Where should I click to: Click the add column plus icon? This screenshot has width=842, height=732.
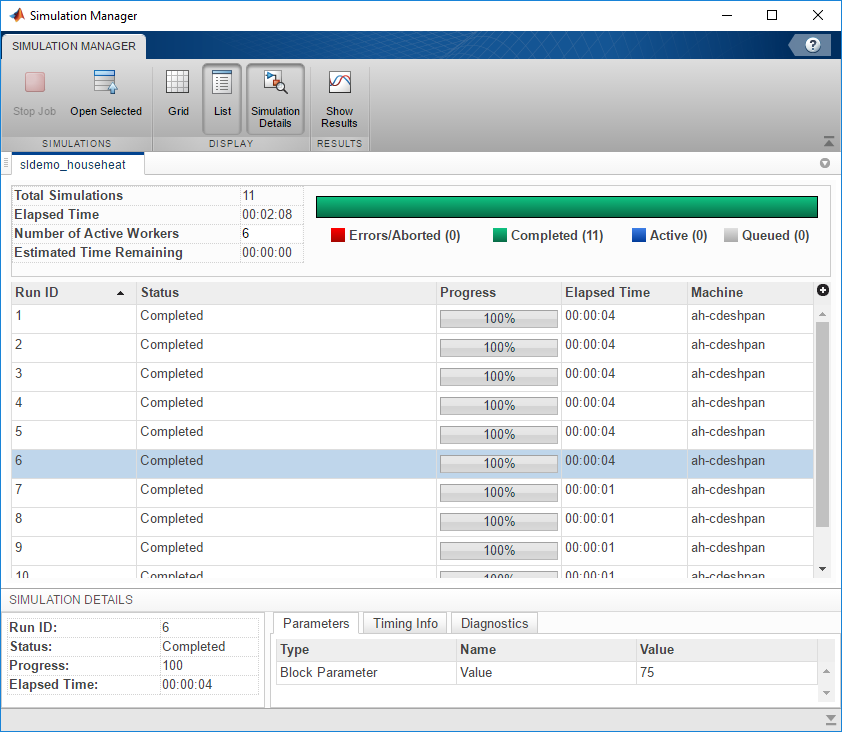(x=823, y=291)
